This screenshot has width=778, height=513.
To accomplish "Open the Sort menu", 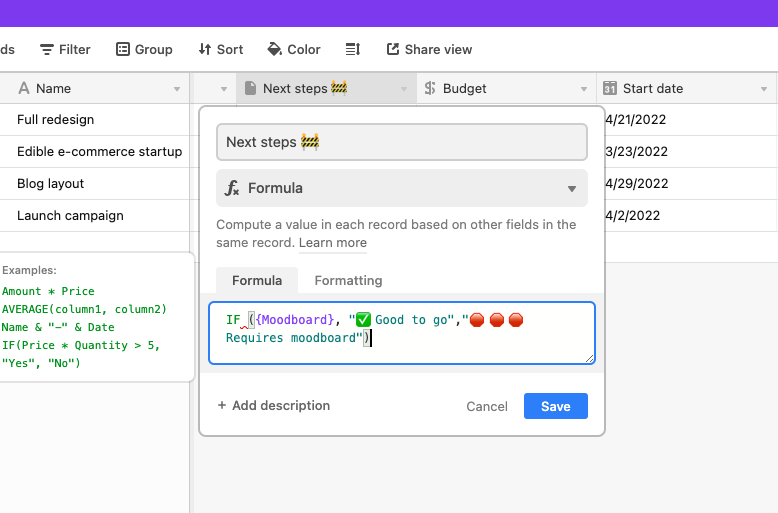I will coord(220,50).
